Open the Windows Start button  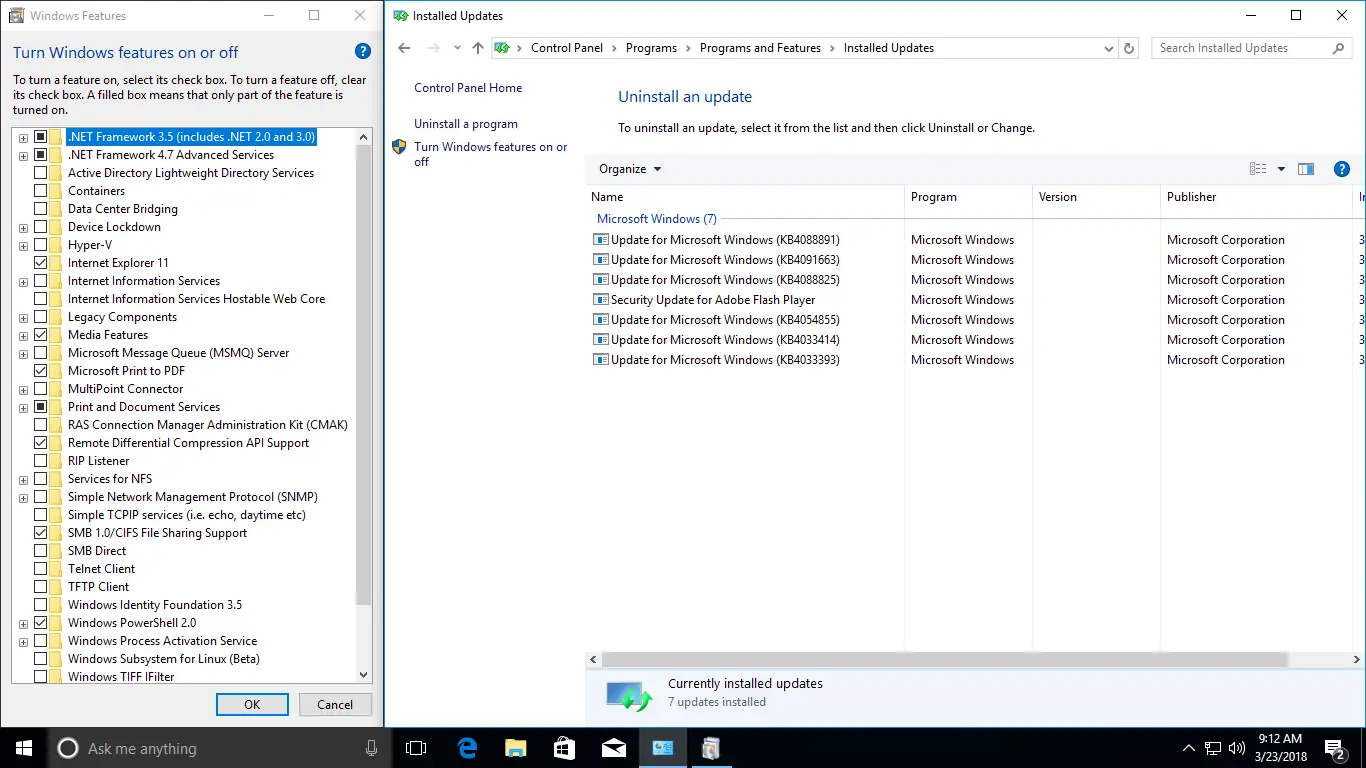pos(23,748)
